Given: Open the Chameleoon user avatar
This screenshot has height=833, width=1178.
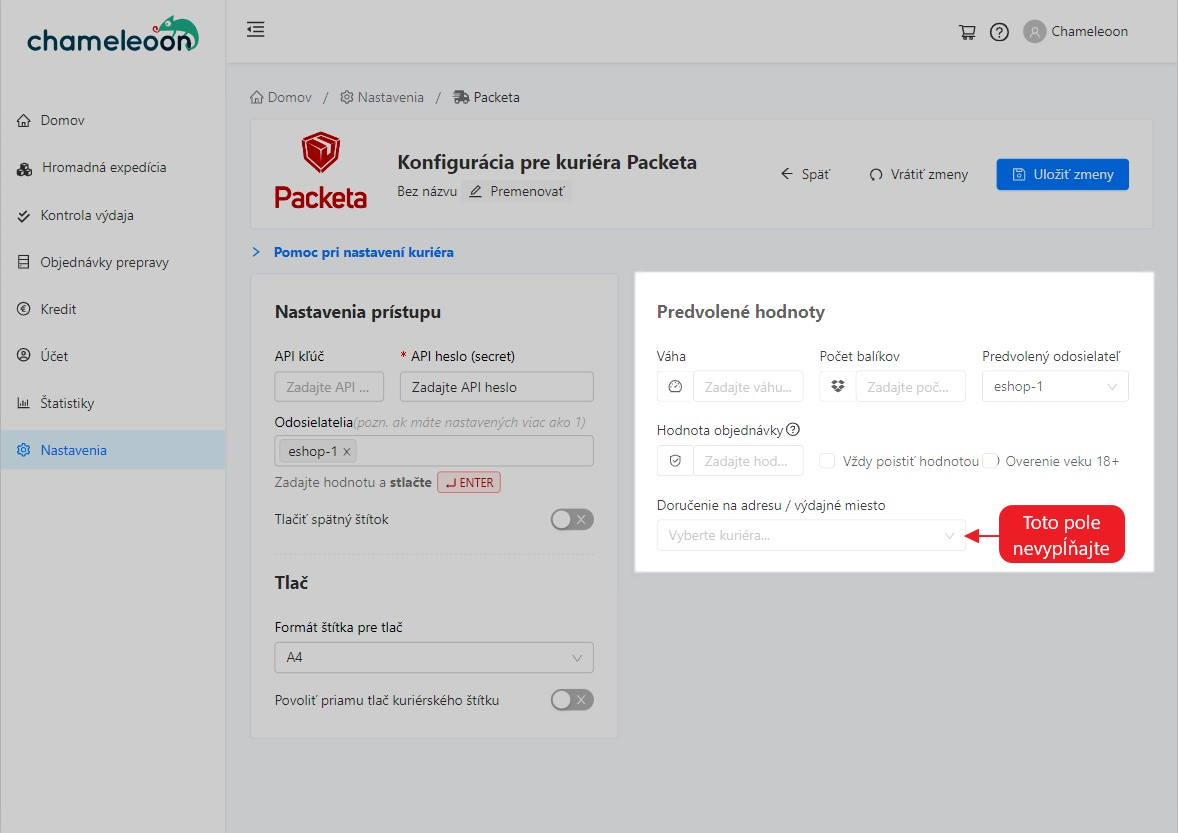Looking at the screenshot, I should pos(1034,32).
